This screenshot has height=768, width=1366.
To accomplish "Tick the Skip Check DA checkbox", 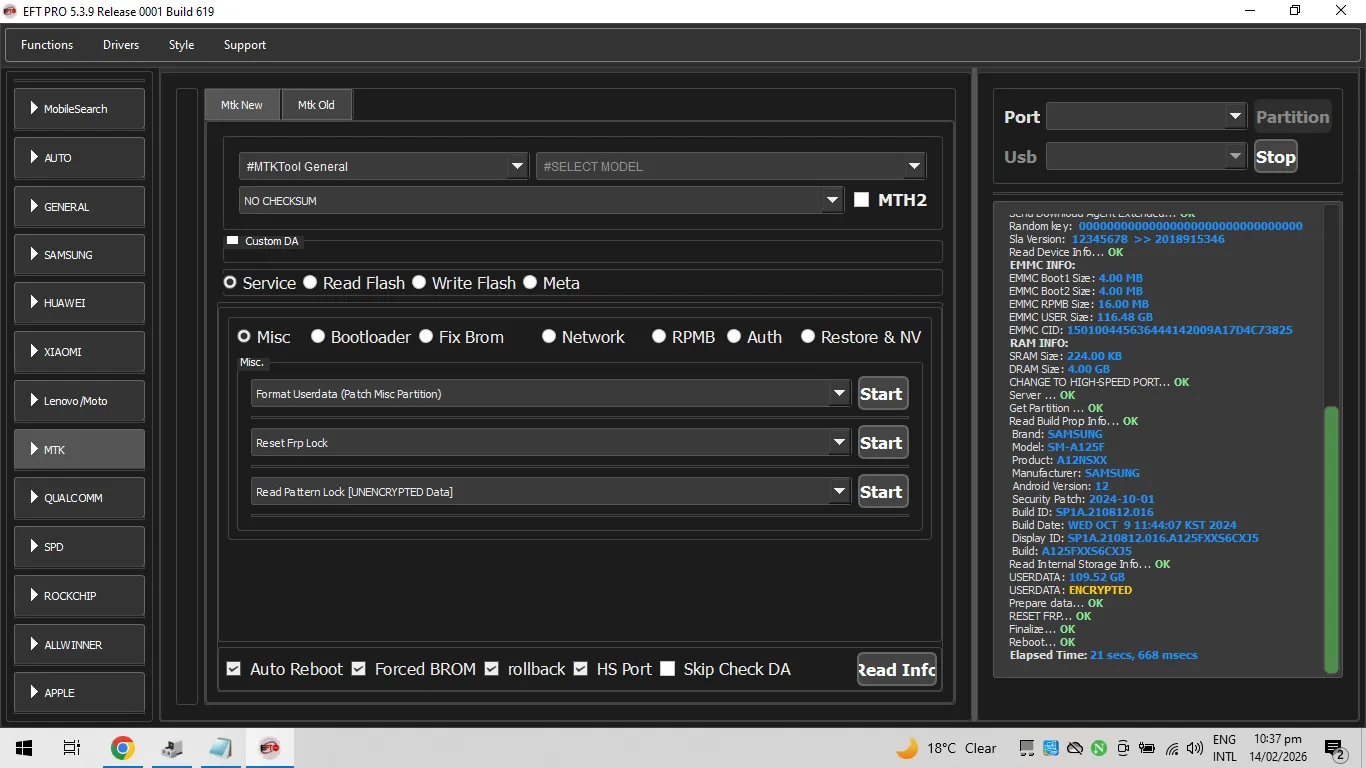I will (x=668, y=669).
